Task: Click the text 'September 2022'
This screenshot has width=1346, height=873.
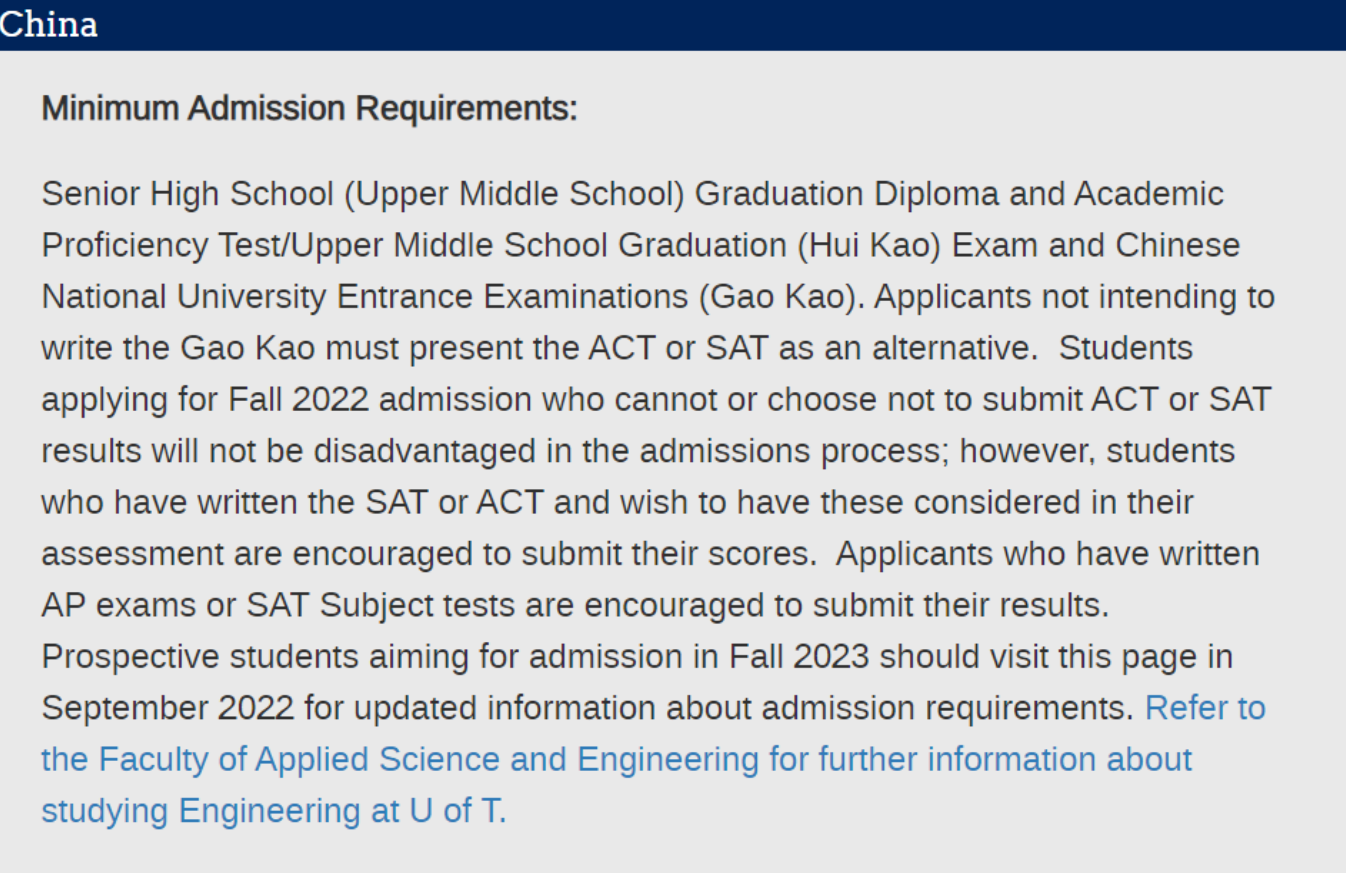Action: [167, 708]
